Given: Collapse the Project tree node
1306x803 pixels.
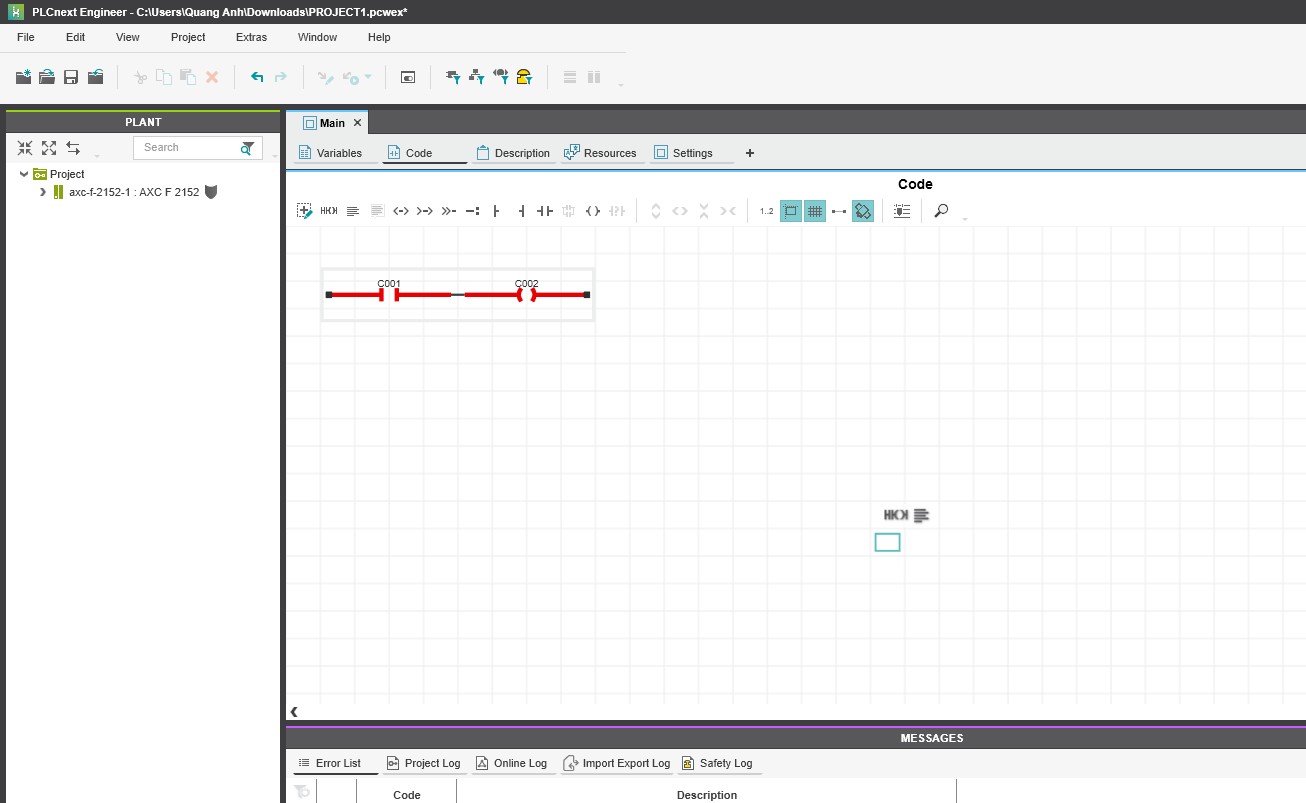Looking at the screenshot, I should point(24,174).
